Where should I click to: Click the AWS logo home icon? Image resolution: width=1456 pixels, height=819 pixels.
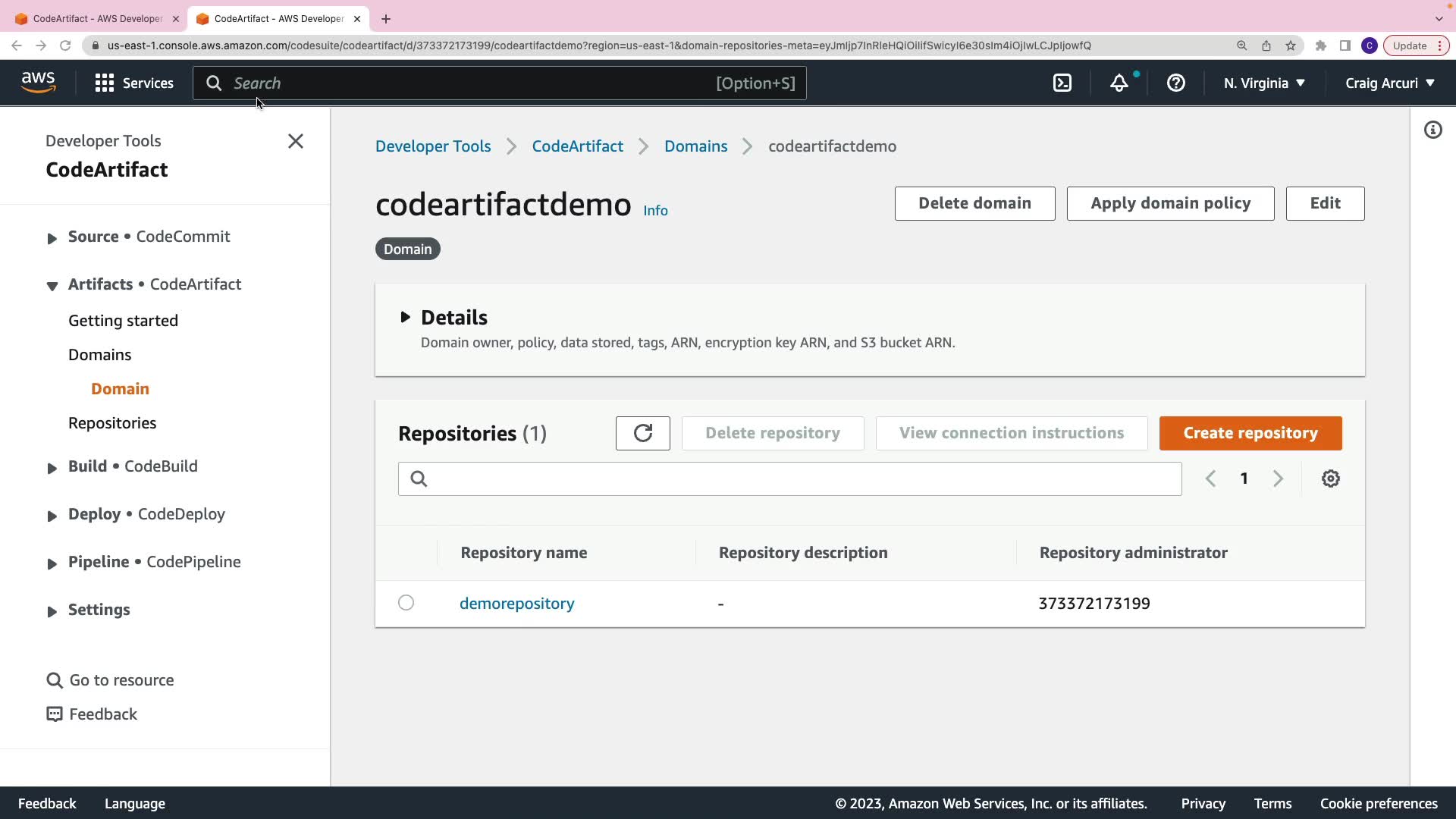click(x=38, y=82)
